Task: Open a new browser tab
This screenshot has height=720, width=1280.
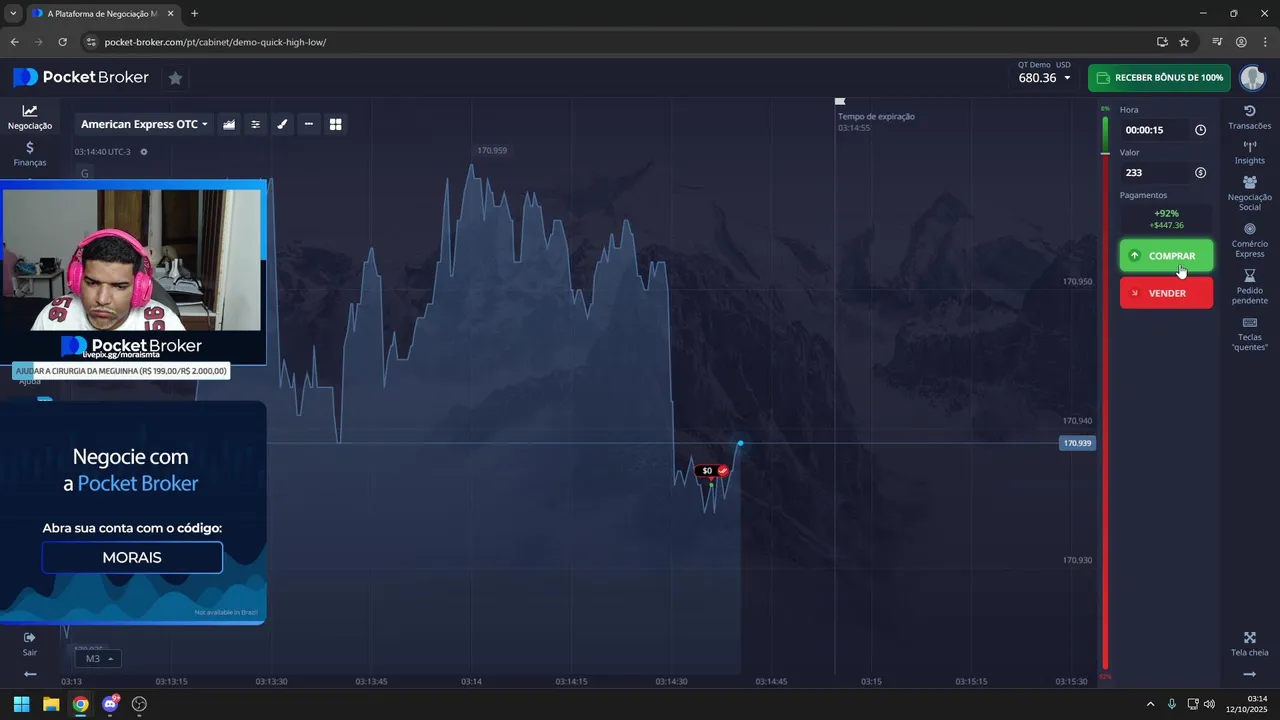Action: (194, 14)
